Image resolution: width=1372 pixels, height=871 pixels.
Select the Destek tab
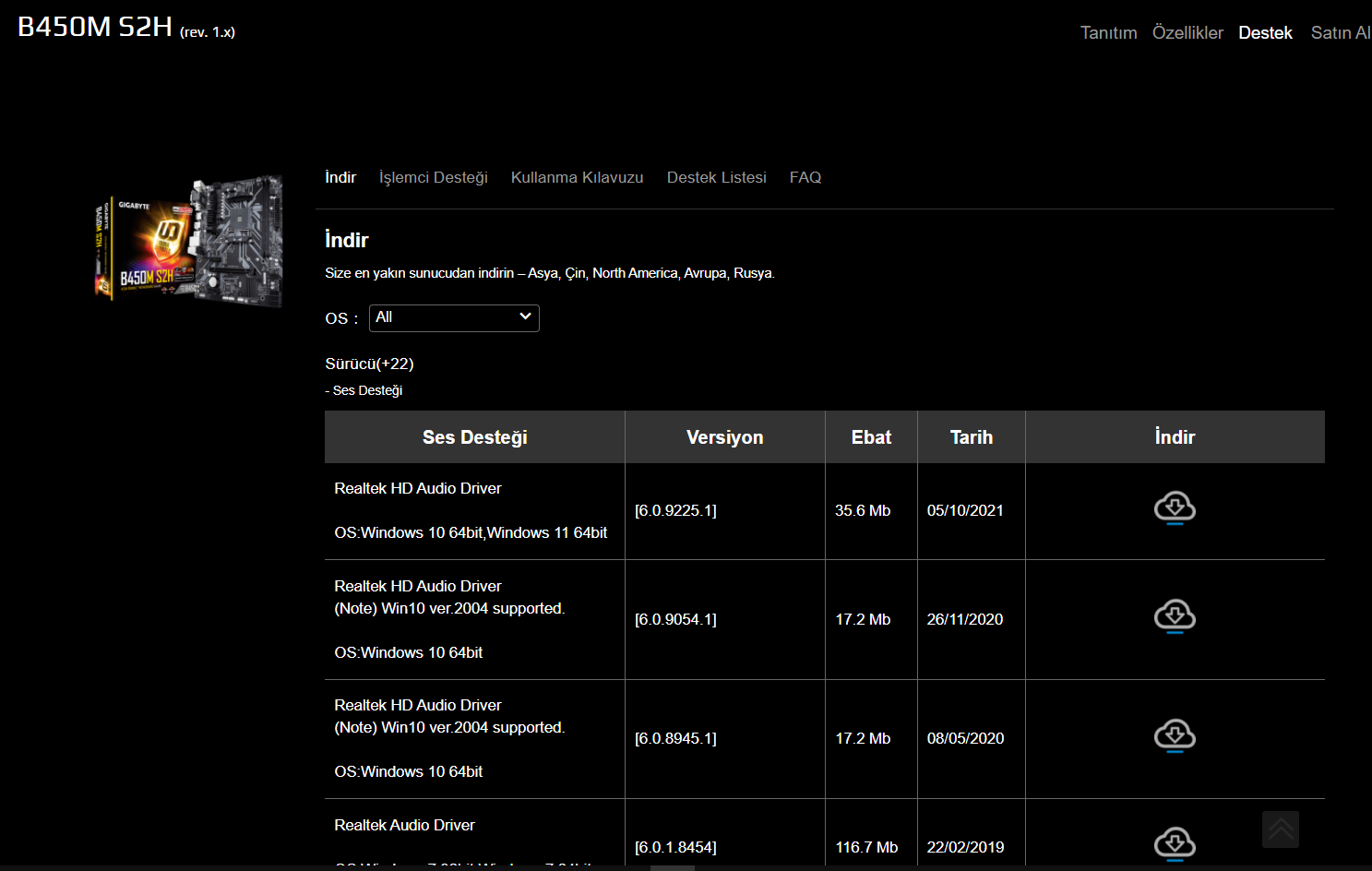click(x=1265, y=32)
